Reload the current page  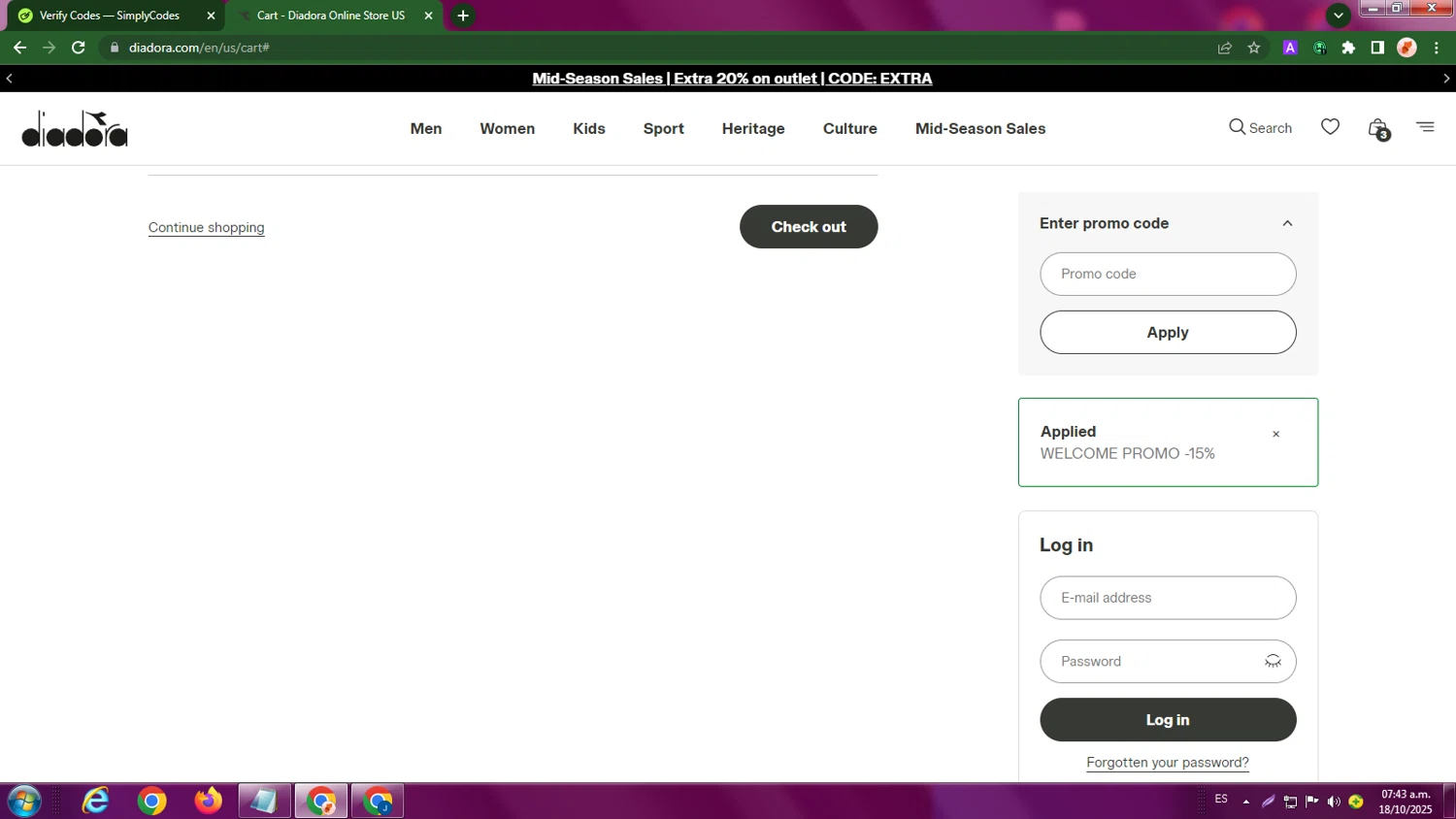(79, 48)
